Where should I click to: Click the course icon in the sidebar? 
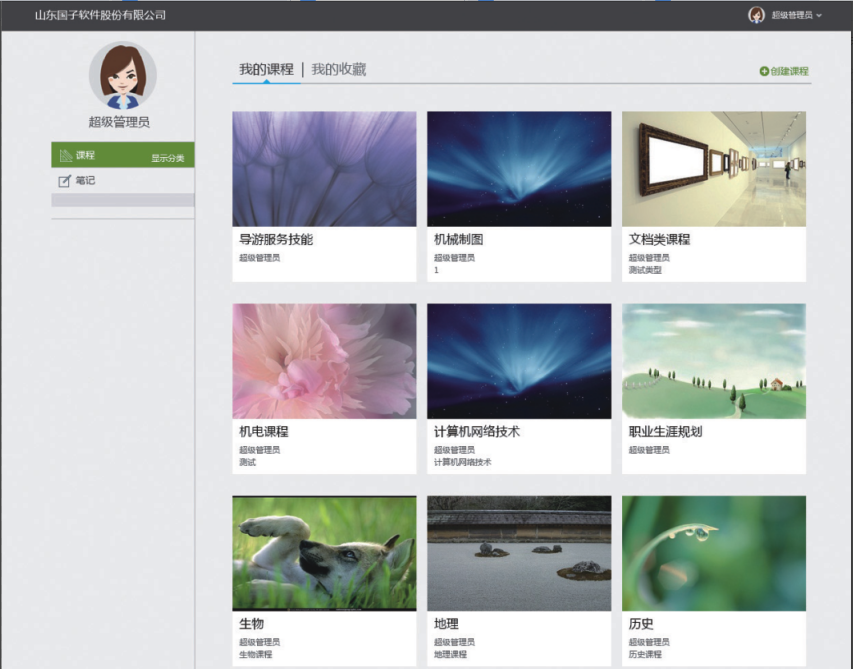66,156
